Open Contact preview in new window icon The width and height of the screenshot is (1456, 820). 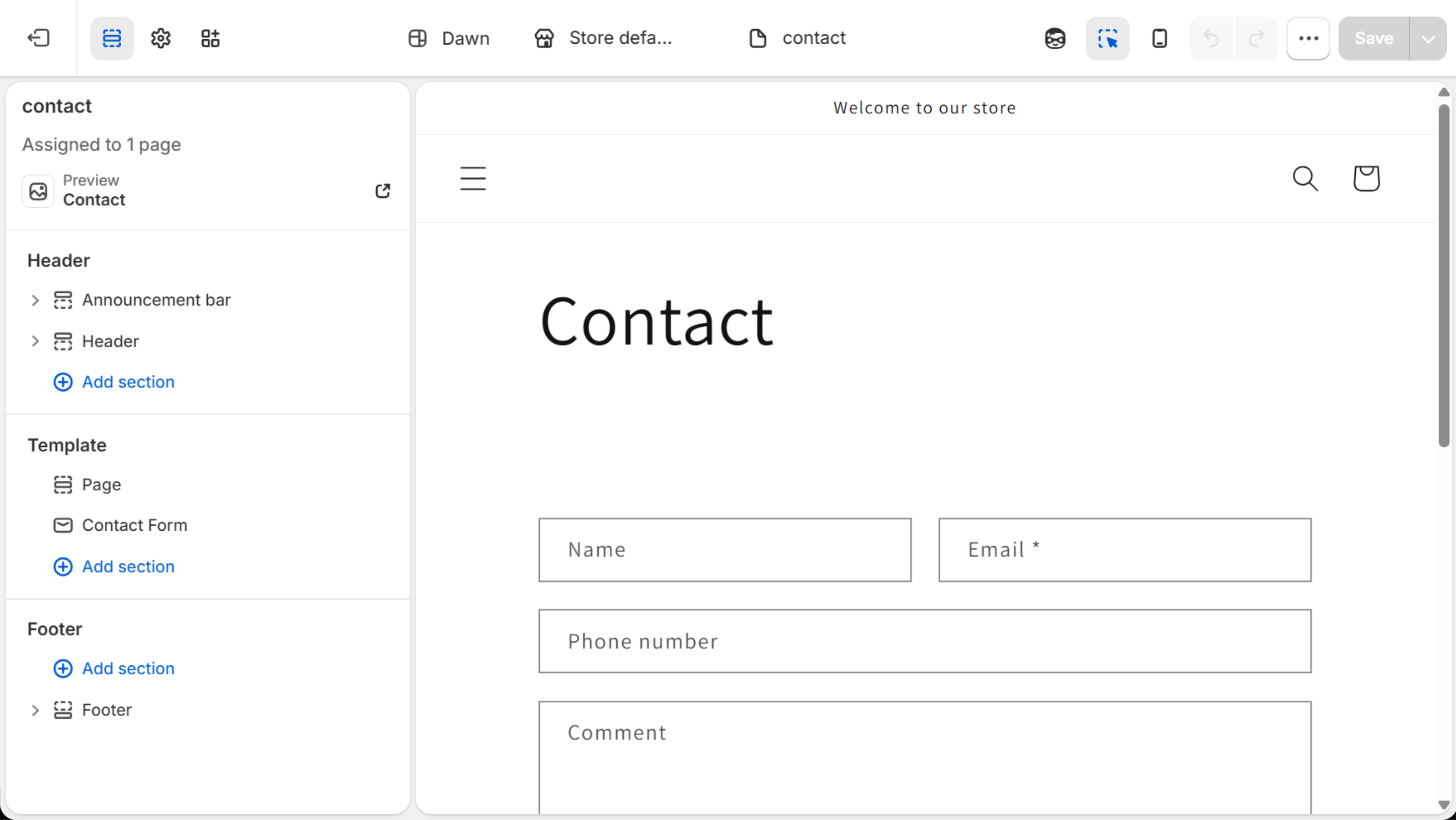click(383, 191)
